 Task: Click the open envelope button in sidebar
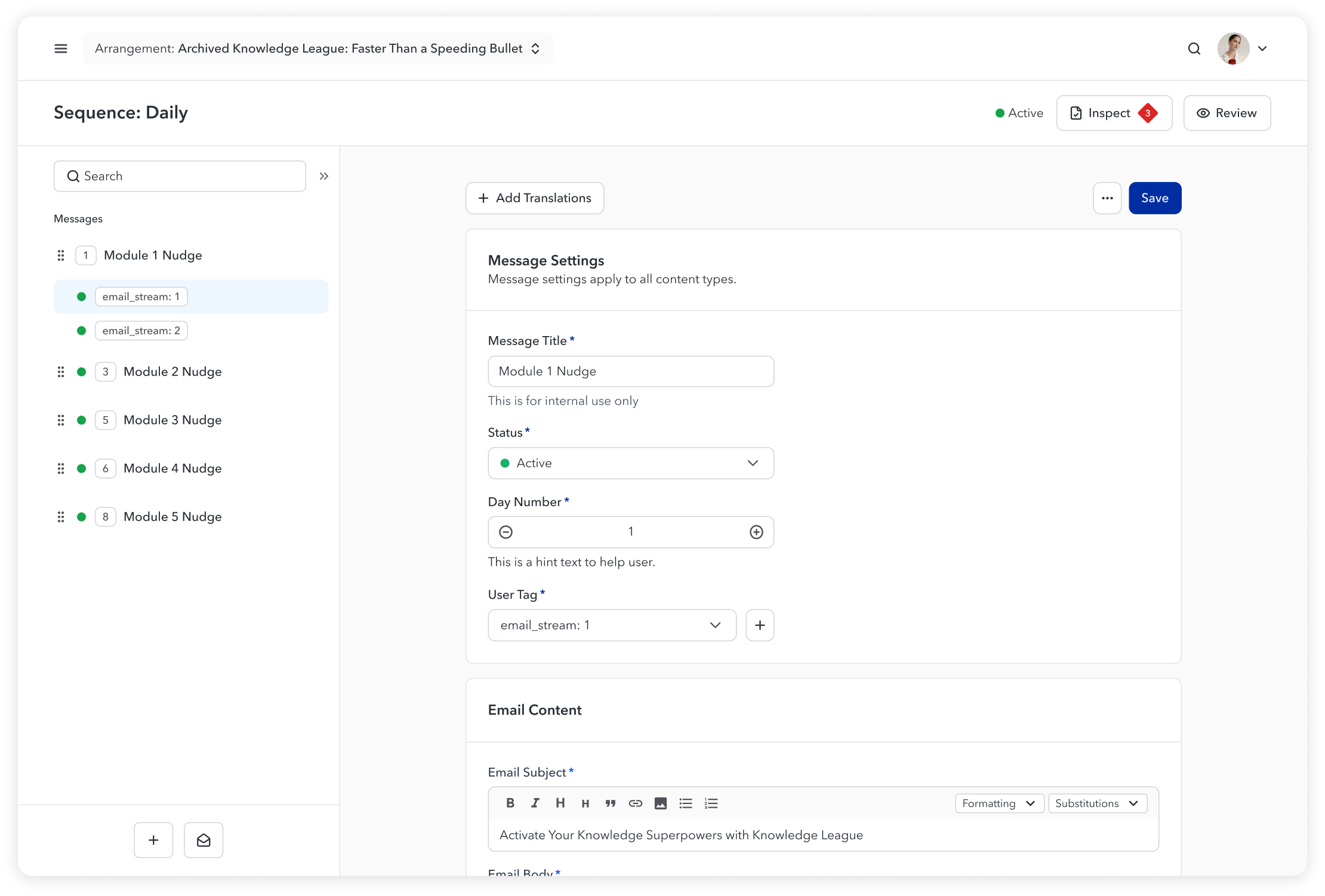click(x=204, y=840)
